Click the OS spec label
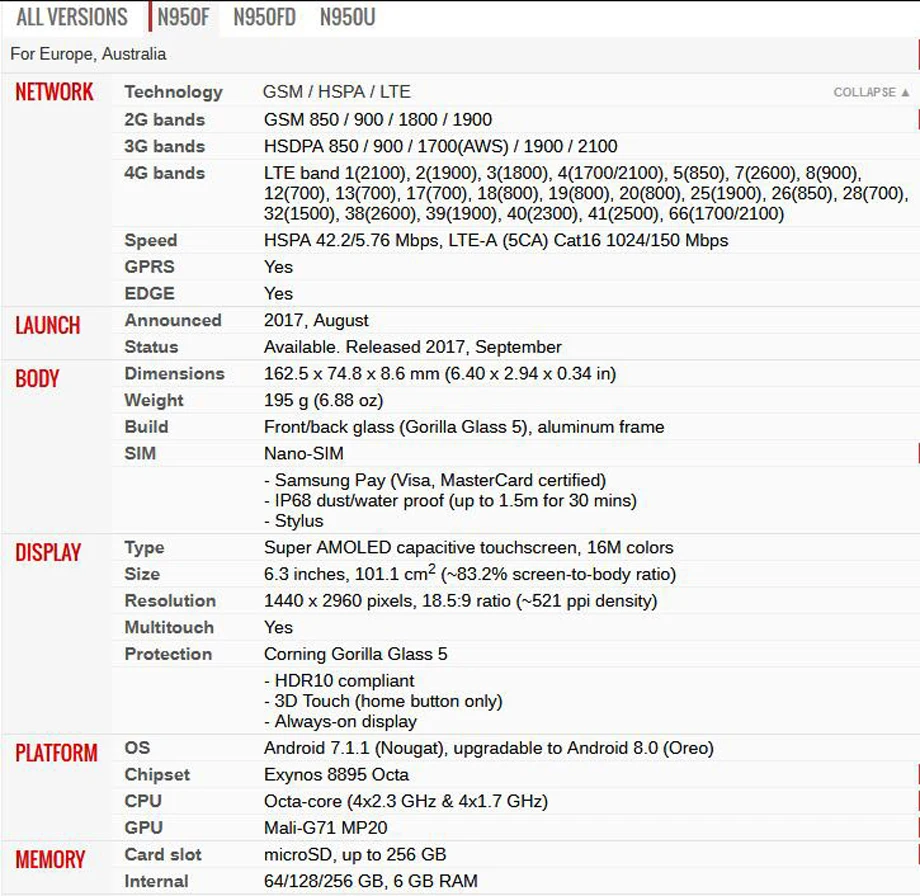Viewport: 920px width, 896px height. [137, 748]
